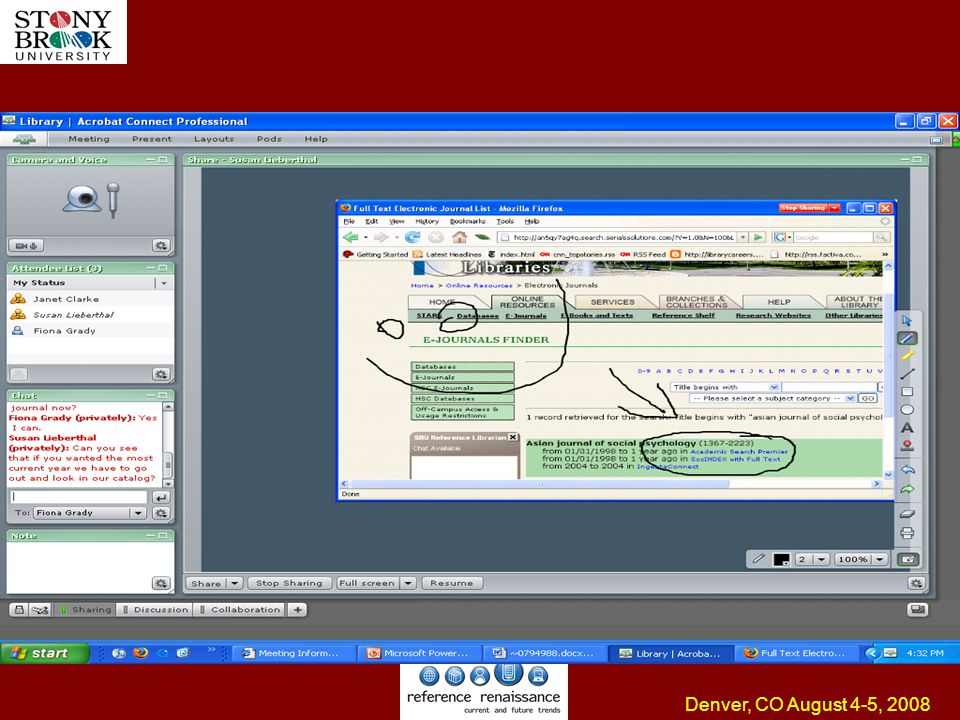Switch to the Discussion layout
The image size is (960, 720).
[154, 610]
